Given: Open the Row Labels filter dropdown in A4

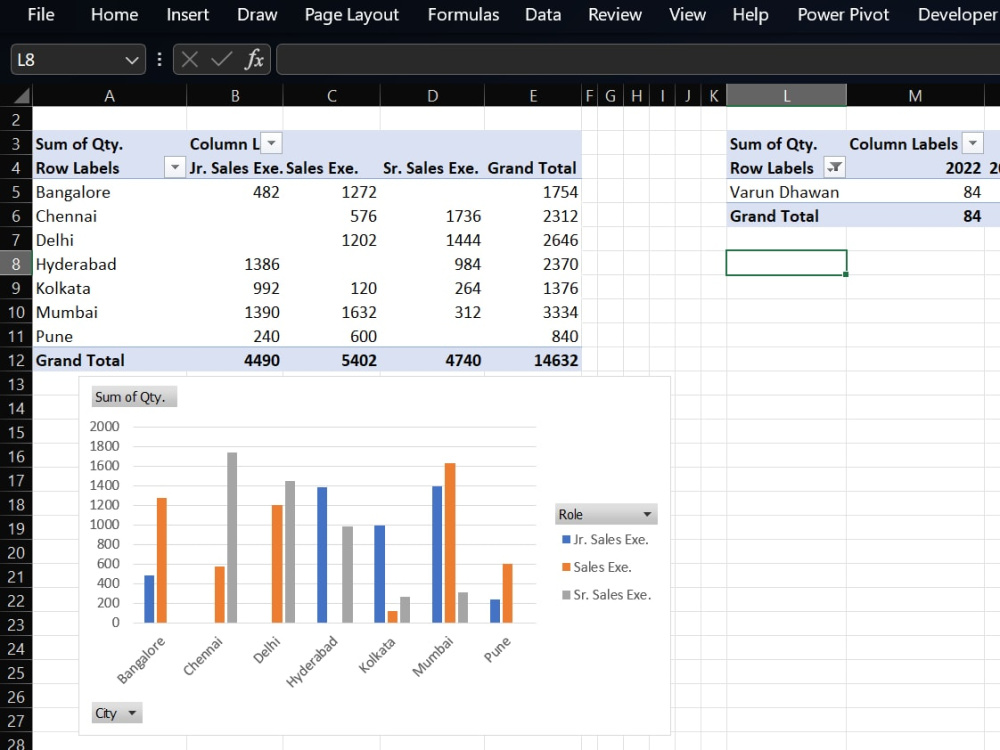Looking at the screenshot, I should tap(175, 168).
